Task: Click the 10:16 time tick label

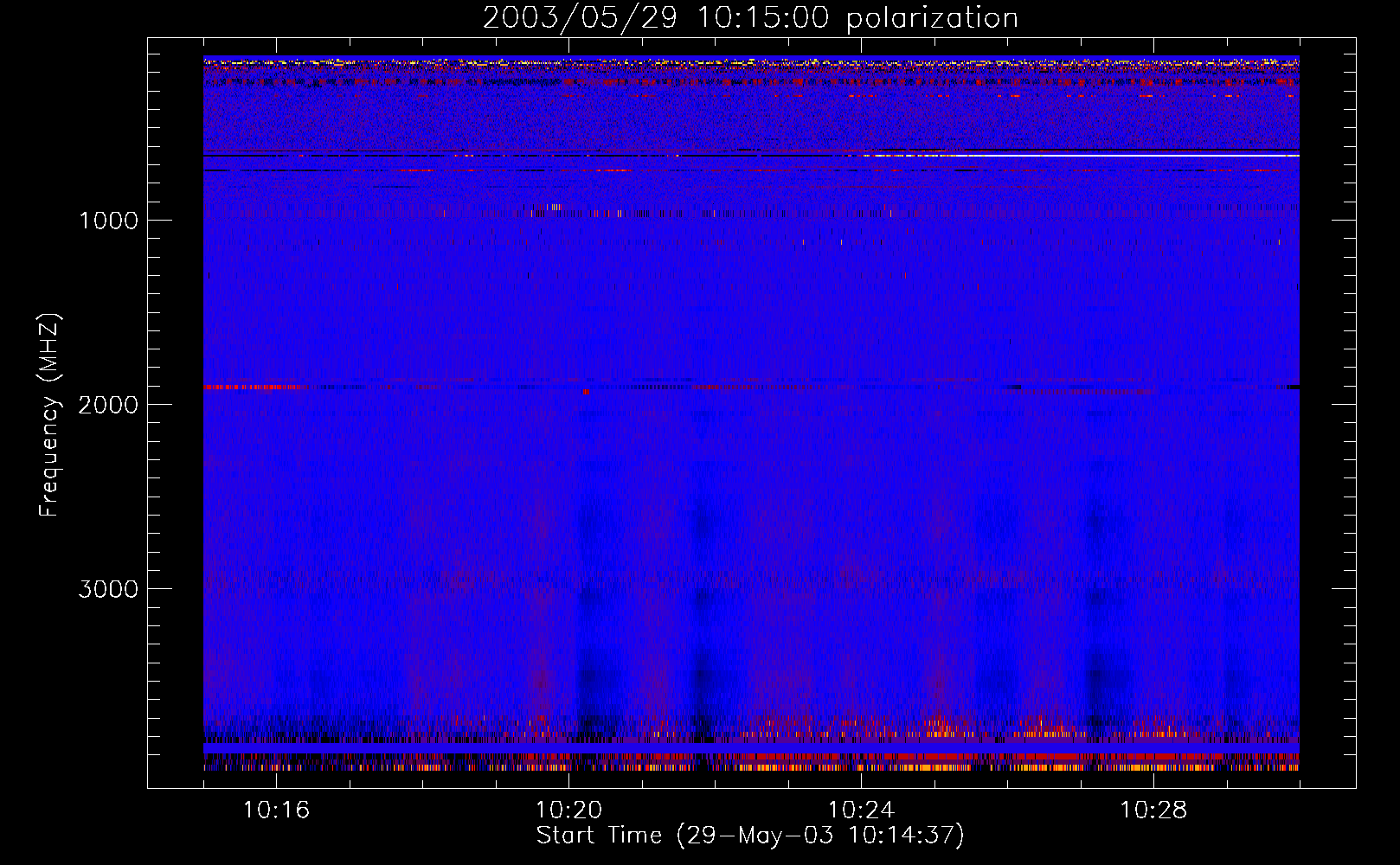Action: (x=277, y=811)
